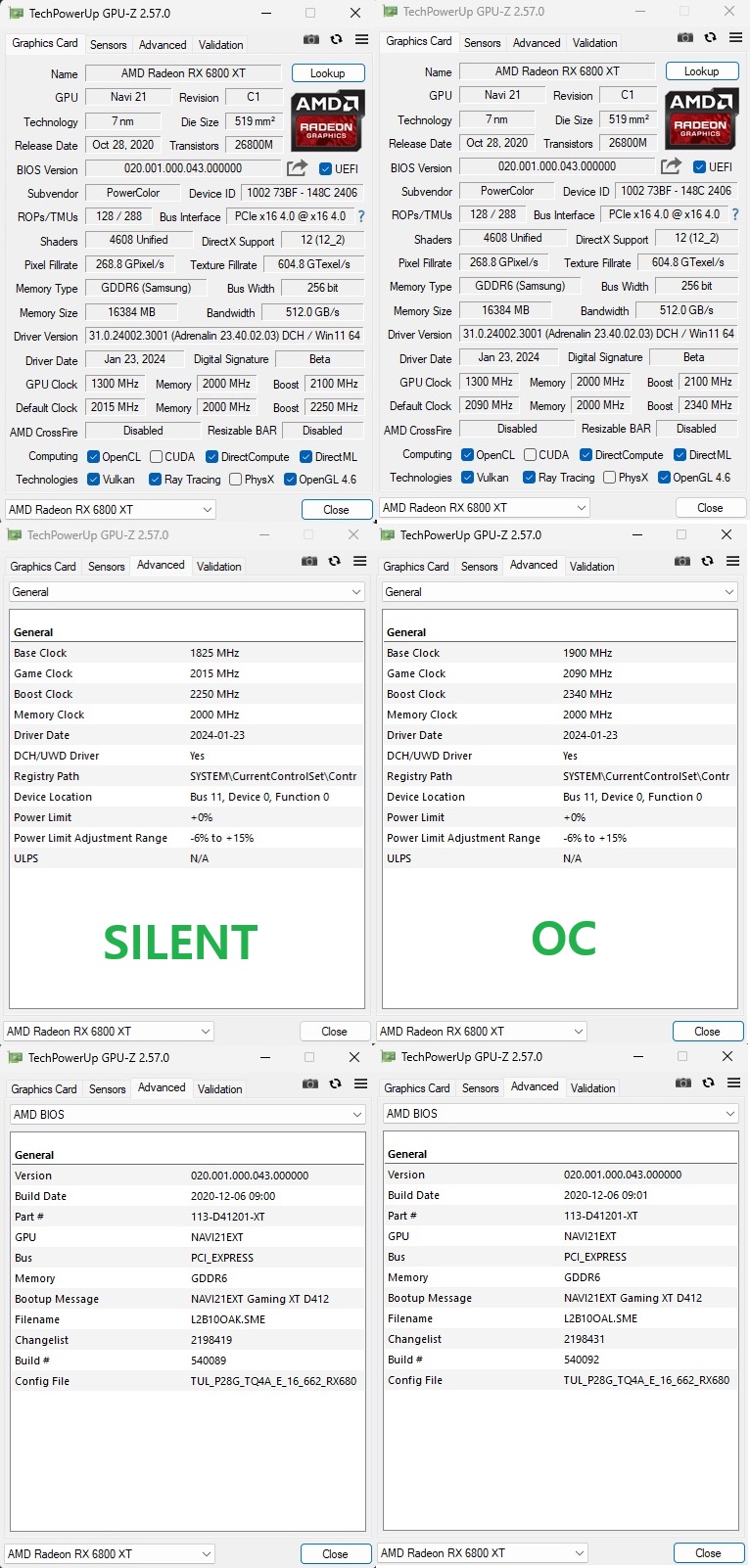
Task: Click refresh icon in 2340 MHz boost window
Action: pos(710,37)
